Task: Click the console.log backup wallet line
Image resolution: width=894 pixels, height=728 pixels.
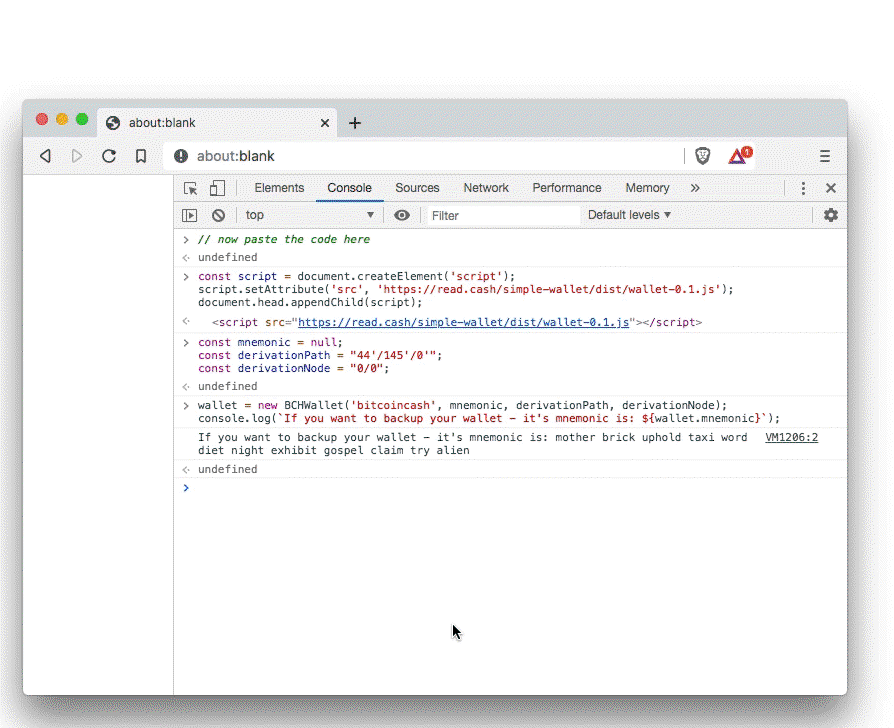Action: pos(489,418)
